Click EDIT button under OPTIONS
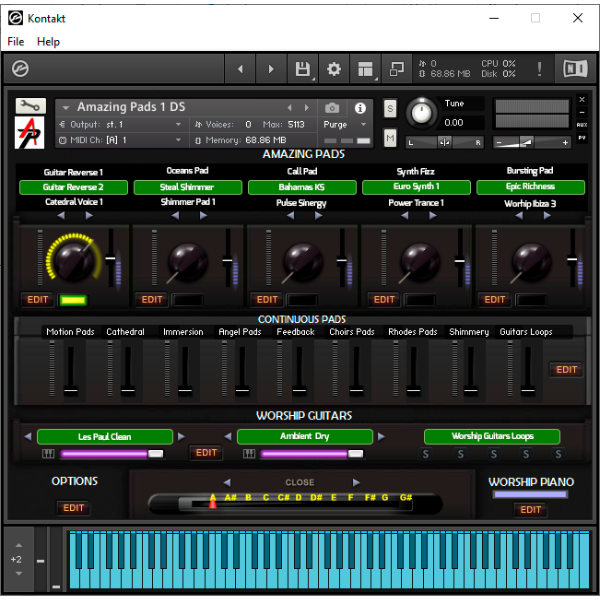The width and height of the screenshot is (600, 600). pos(73,508)
